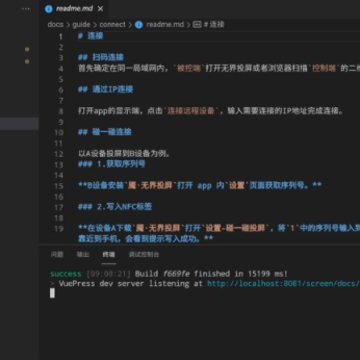
Task: Open the sidebar's three-dot more actions menu
Action: (x=26, y=9)
